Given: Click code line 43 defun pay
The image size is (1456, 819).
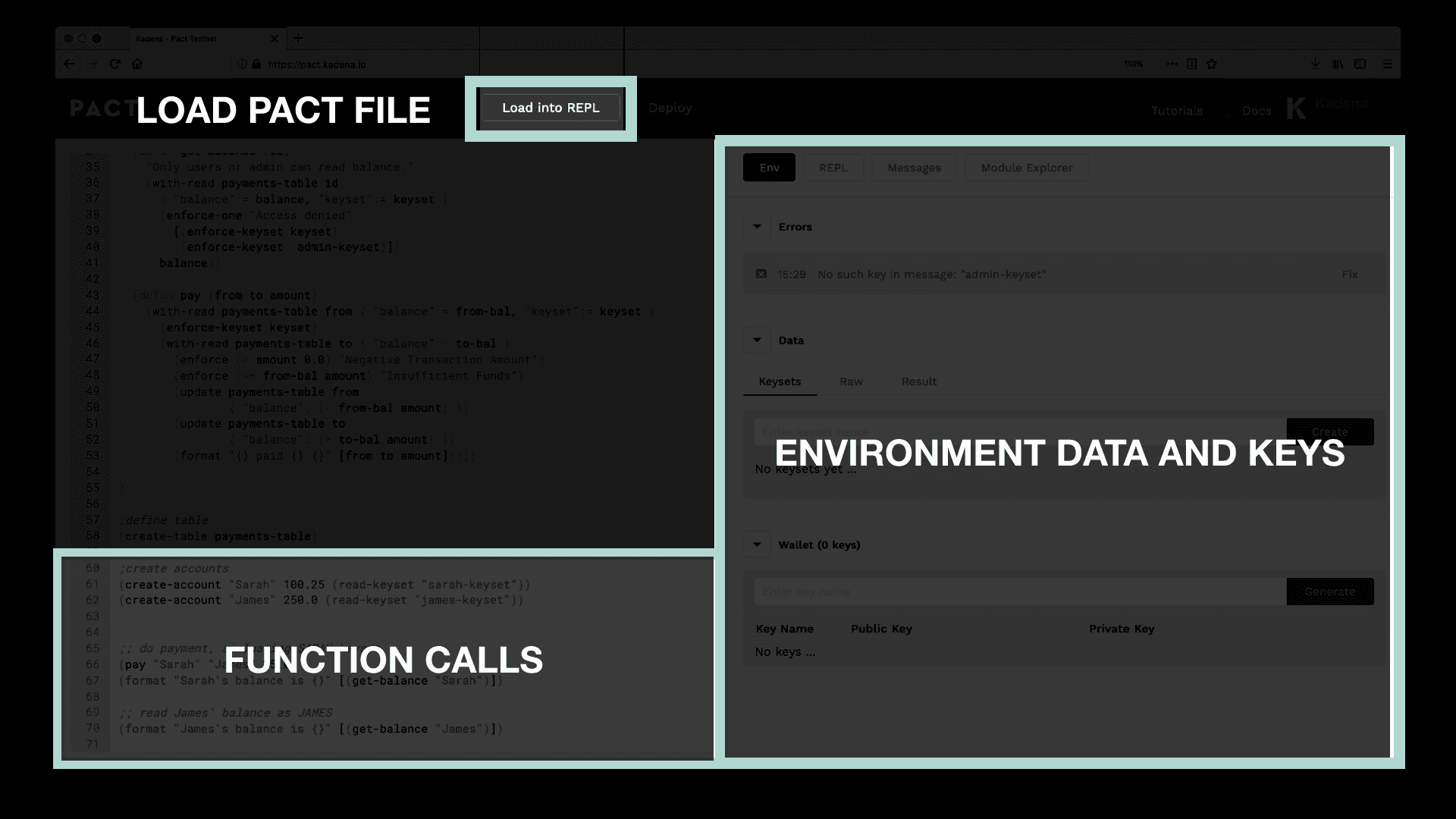Looking at the screenshot, I should (225, 296).
